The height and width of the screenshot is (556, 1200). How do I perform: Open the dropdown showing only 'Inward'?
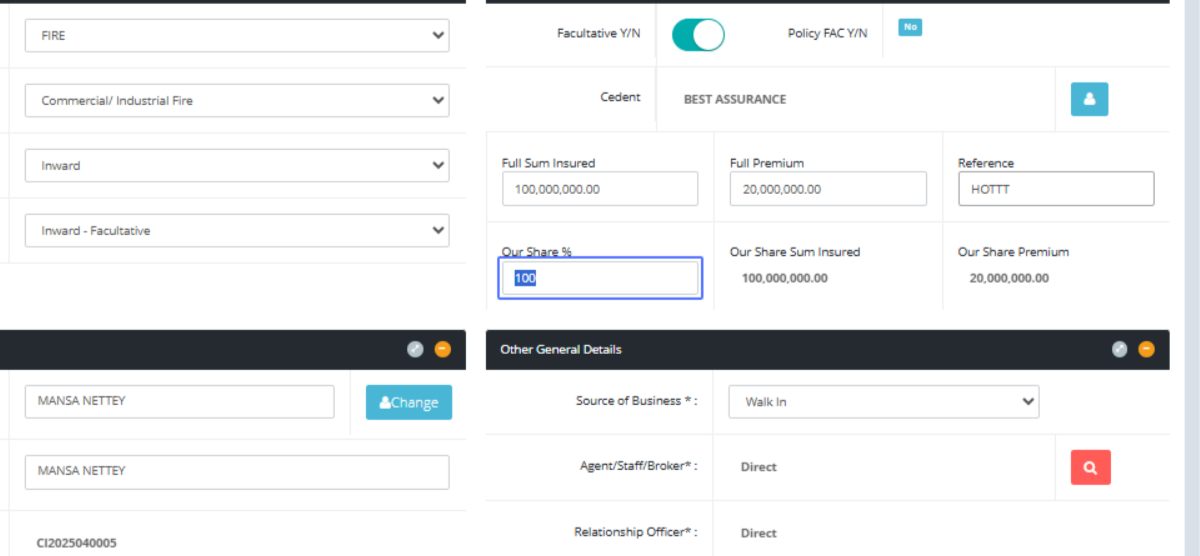click(x=237, y=166)
